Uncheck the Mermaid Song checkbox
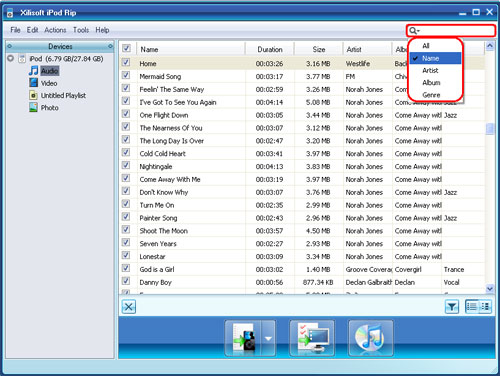The width and height of the screenshot is (500, 376). coord(126,75)
